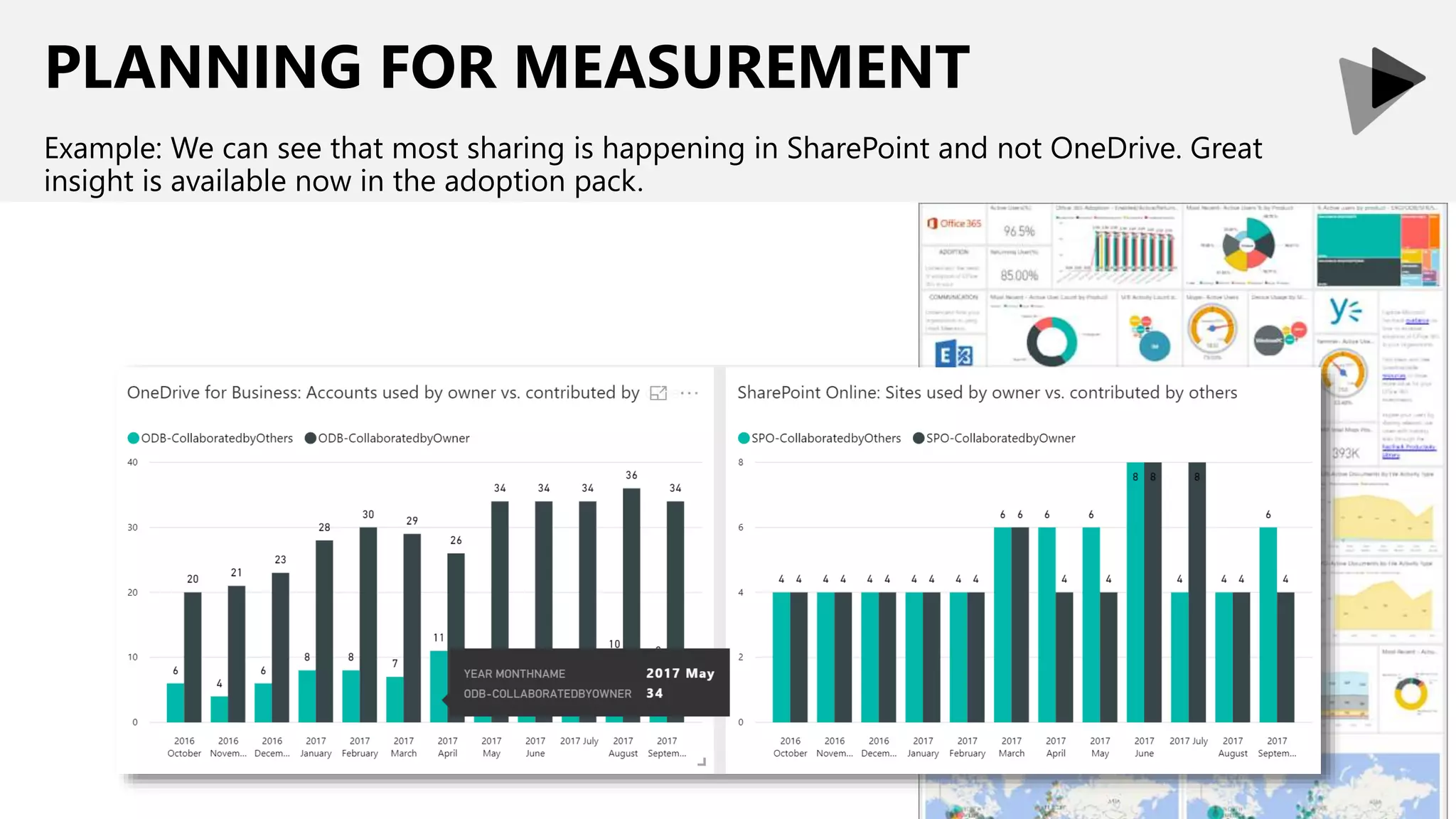Click SharePoint 2017 September others bar labeled 6

[x=1268, y=625]
